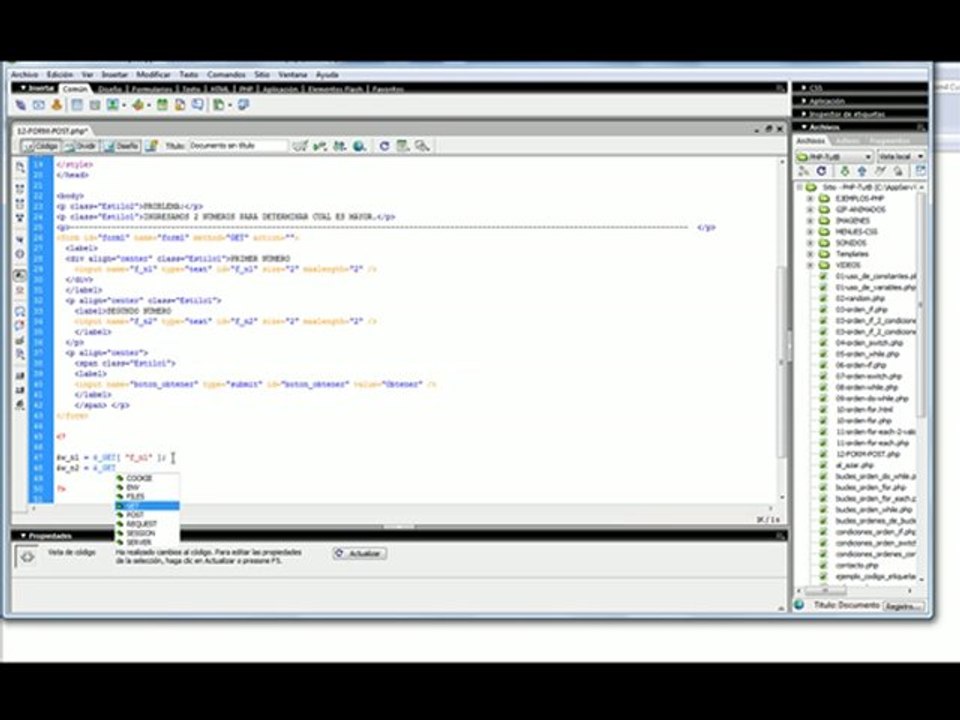Click the Insert Table icon
Viewport: 960px width, 720px height.
[77, 105]
